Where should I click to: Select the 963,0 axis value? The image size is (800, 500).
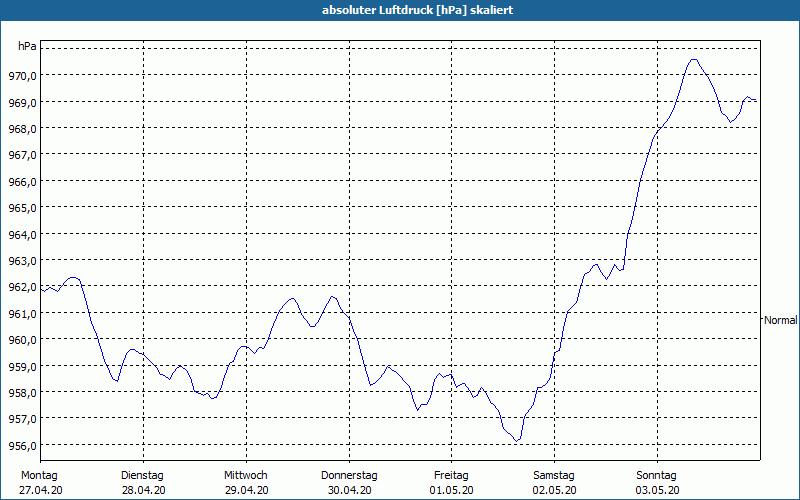[x=22, y=261]
